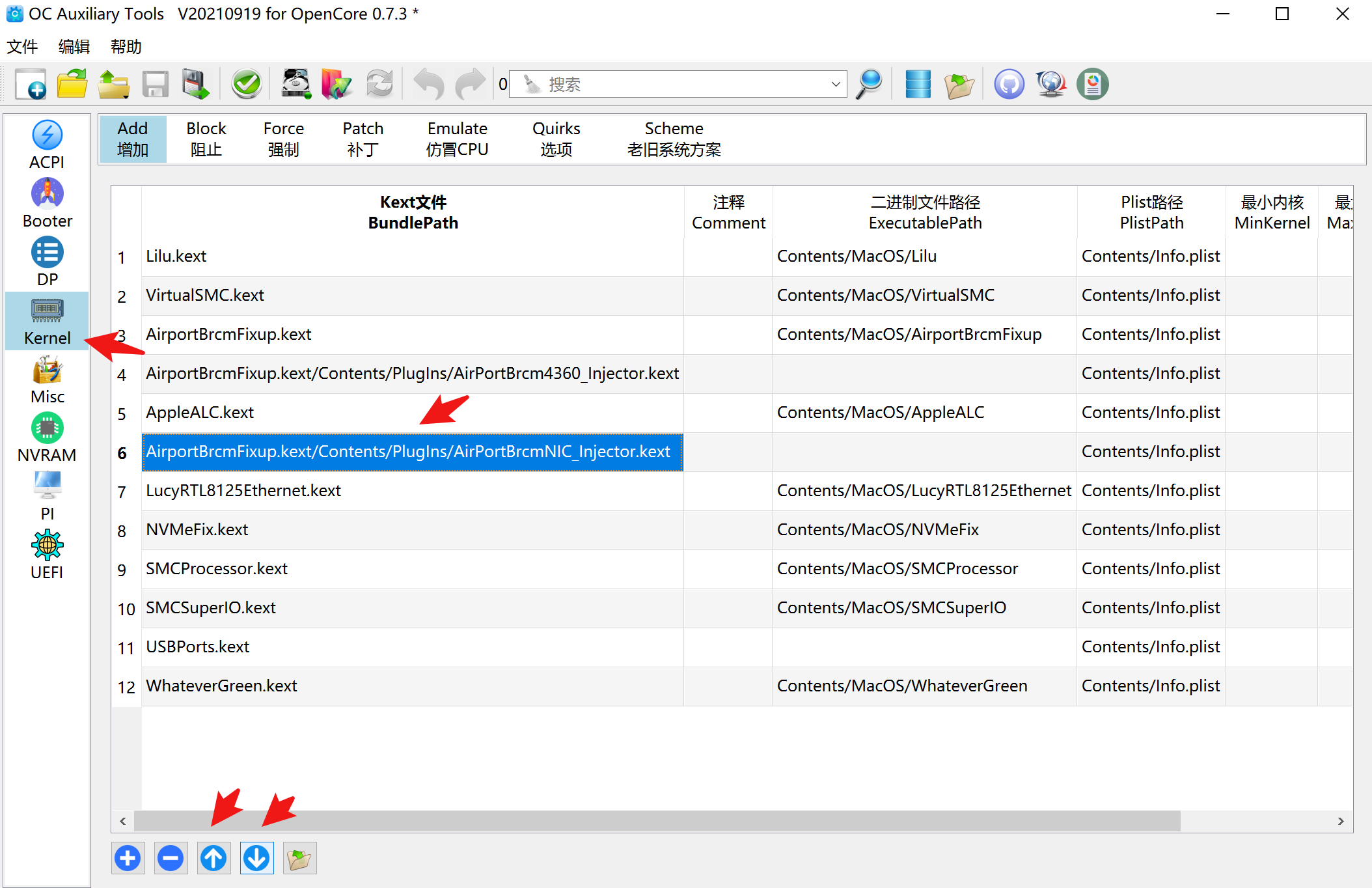The width and height of the screenshot is (1372, 888).
Task: Open the mount ESP disk icon
Action: pos(296,84)
